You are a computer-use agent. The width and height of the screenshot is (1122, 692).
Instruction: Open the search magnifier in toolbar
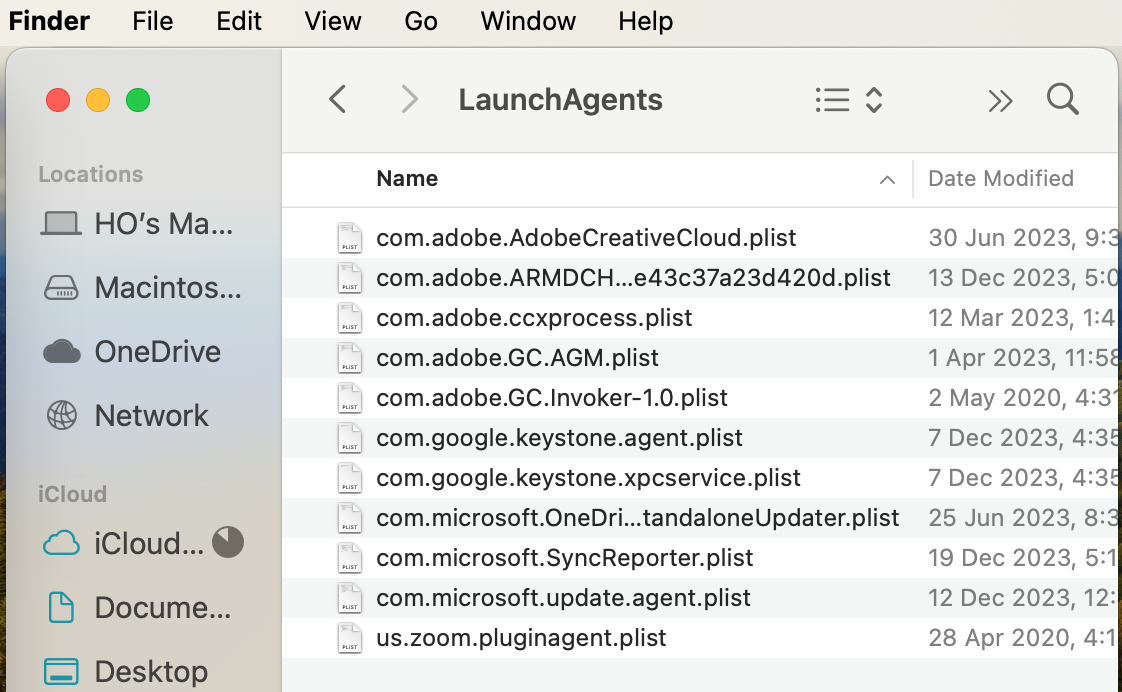1062,99
